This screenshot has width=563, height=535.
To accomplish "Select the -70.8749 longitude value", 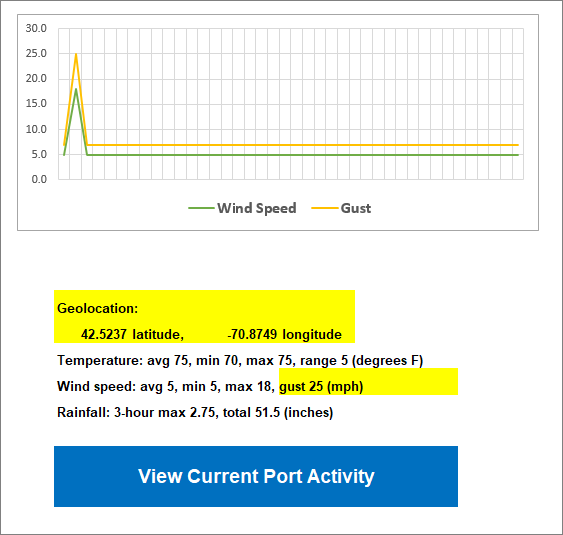I will 252,334.
